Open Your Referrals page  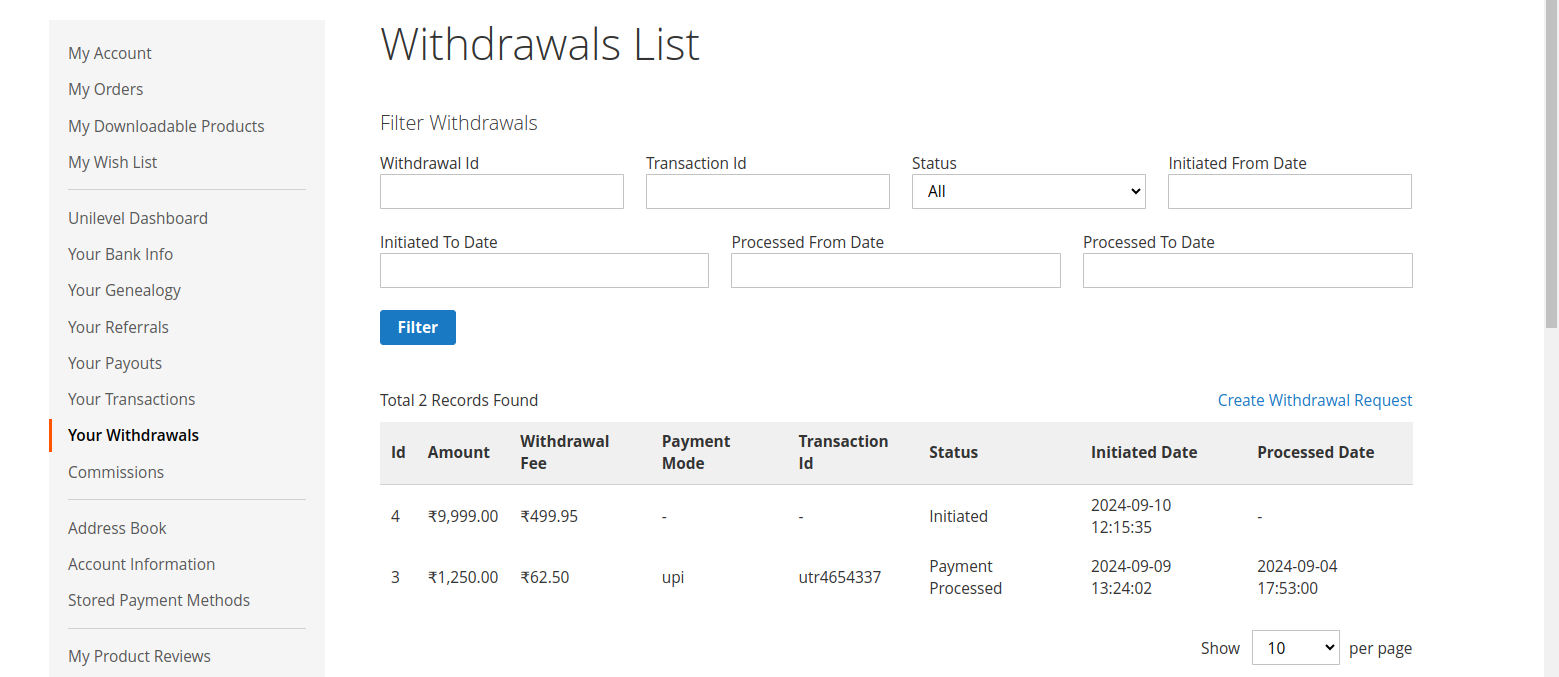(118, 327)
